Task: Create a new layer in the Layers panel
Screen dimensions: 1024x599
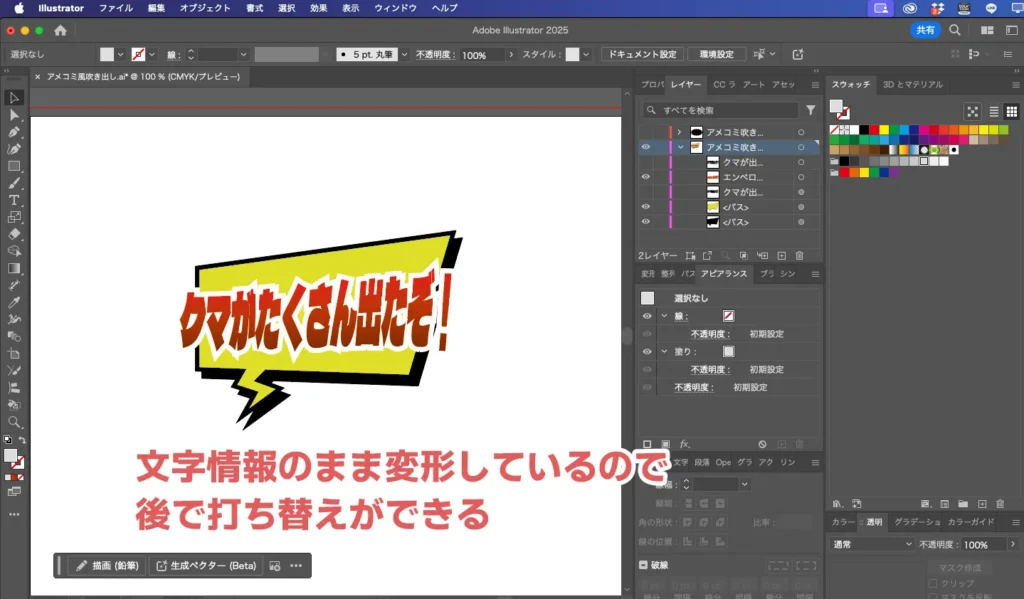Action: tap(782, 254)
